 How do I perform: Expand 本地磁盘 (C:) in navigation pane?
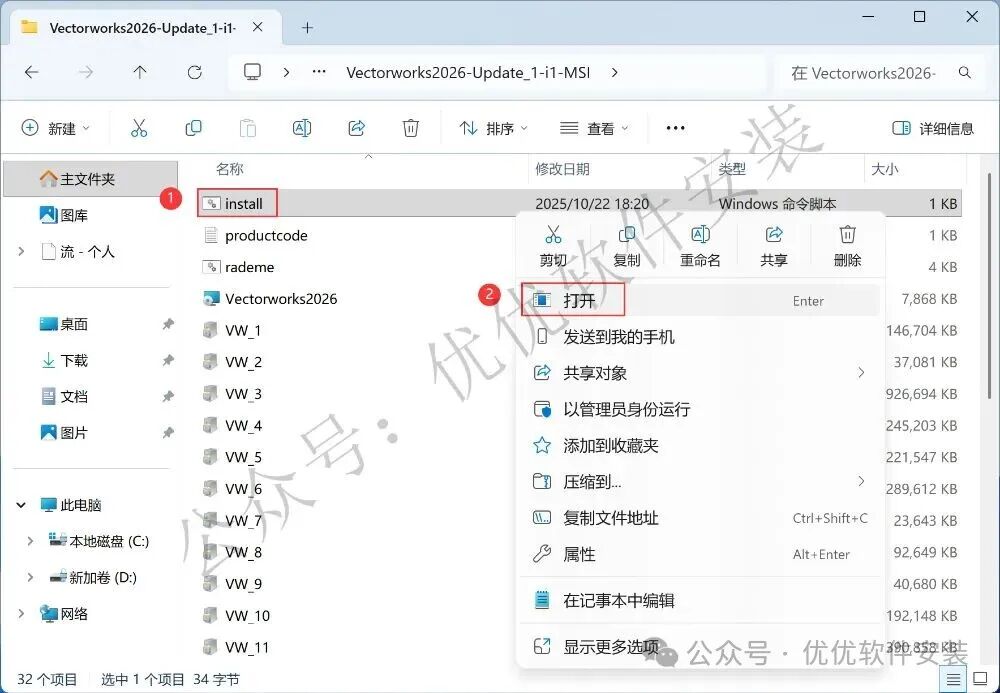[x=30, y=541]
